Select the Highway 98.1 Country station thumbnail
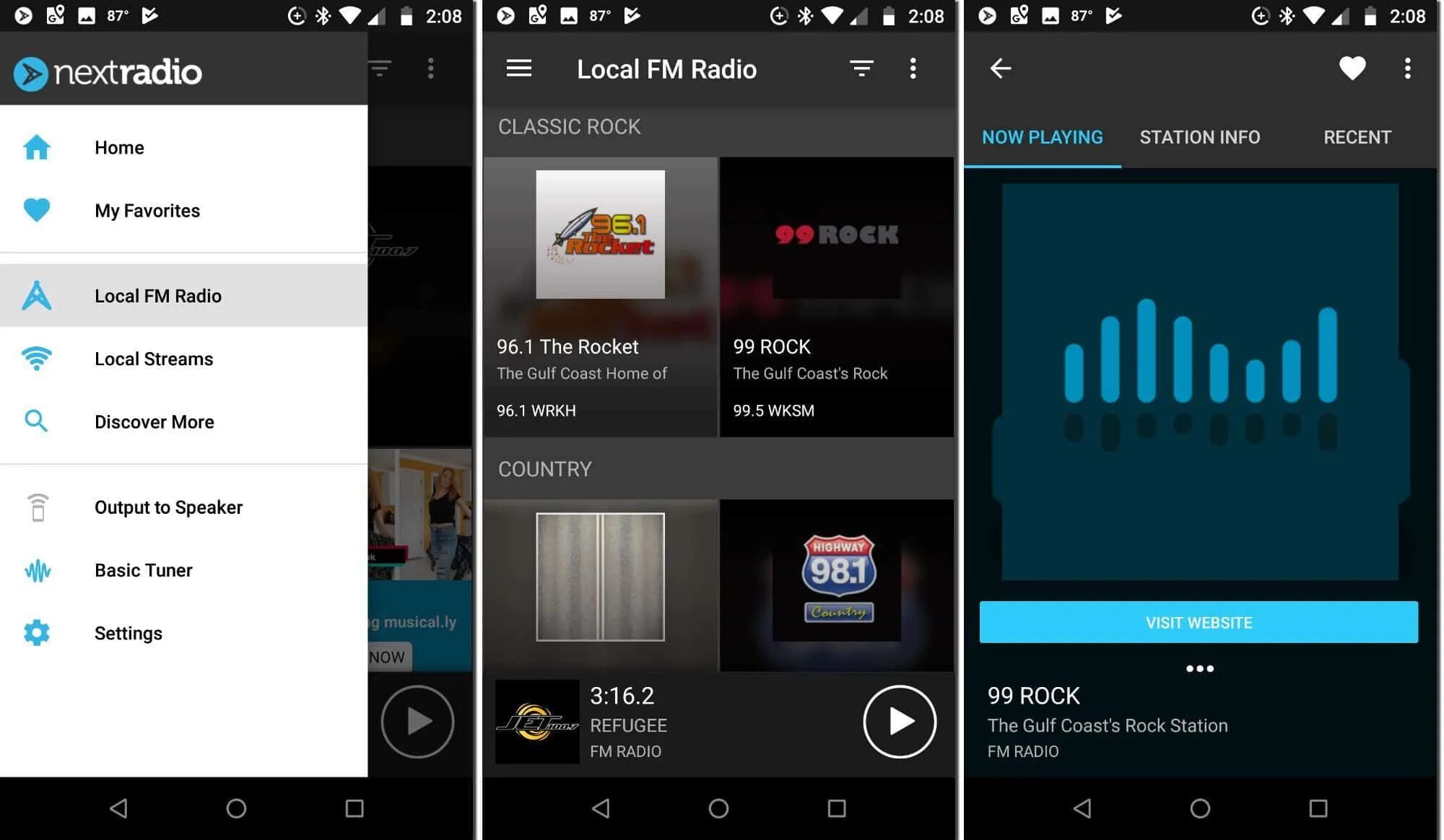The image size is (1444, 840). coord(837,578)
